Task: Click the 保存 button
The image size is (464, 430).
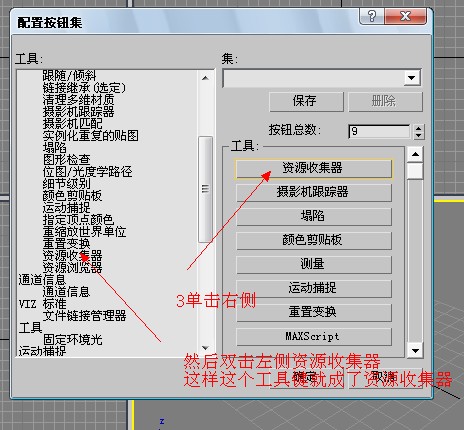Action: (306, 101)
